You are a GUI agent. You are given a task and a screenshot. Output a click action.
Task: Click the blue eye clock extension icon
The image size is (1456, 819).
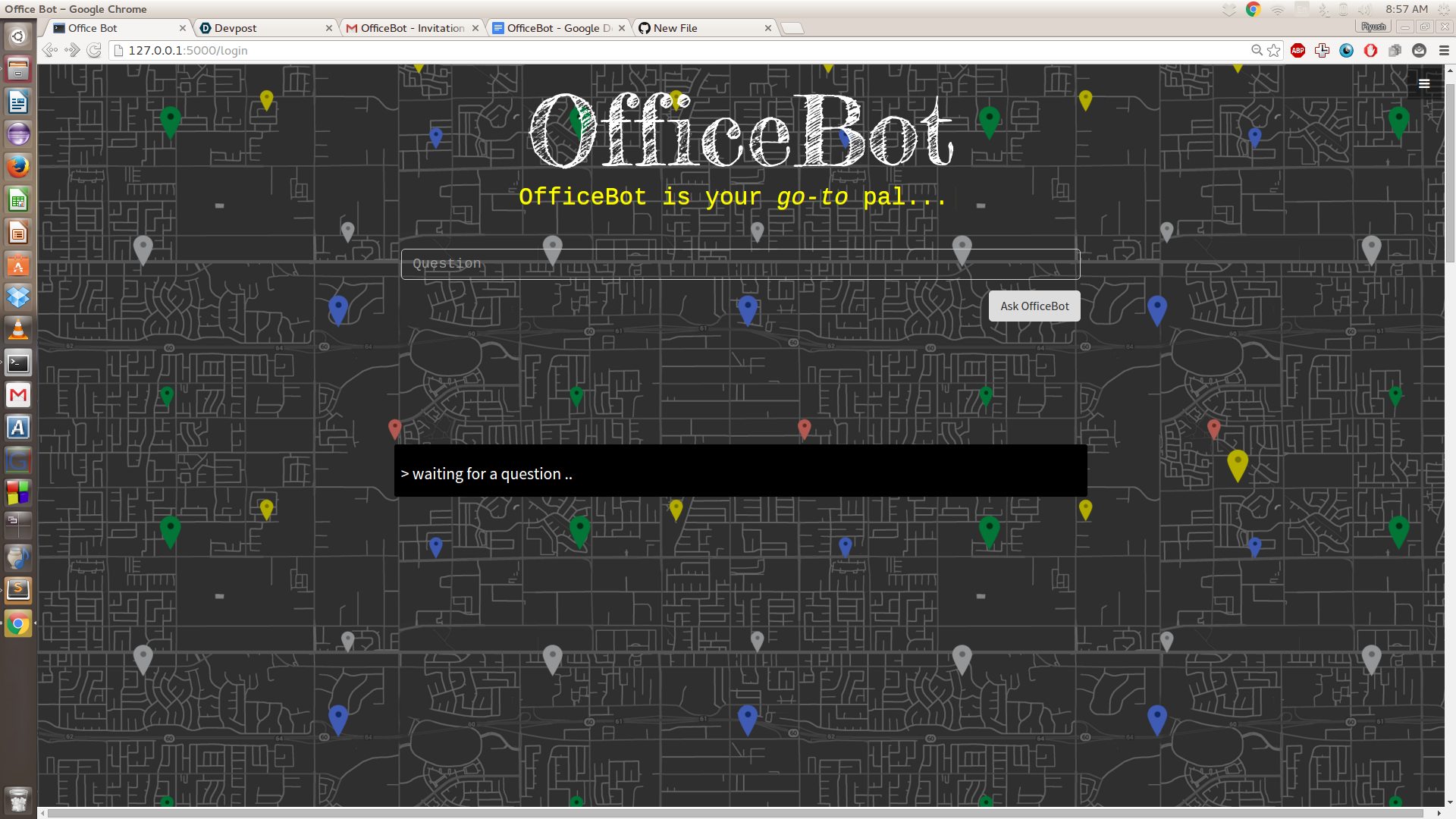click(1346, 51)
